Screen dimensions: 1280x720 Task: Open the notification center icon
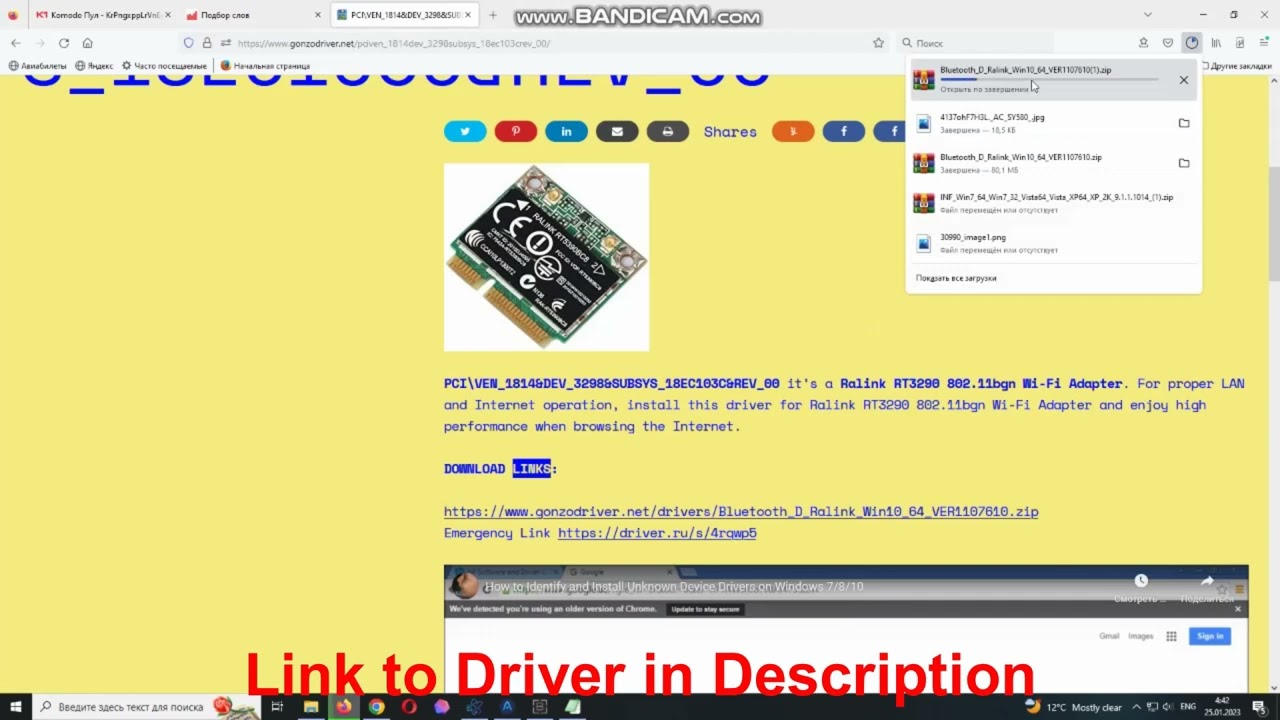point(1259,707)
